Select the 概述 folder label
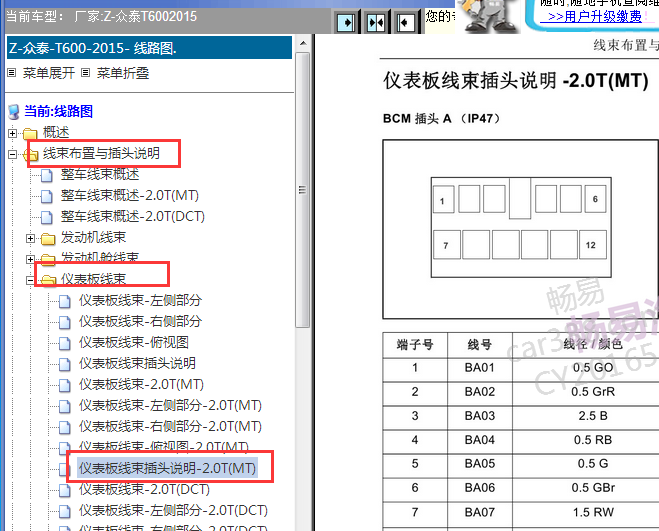 click(56, 132)
